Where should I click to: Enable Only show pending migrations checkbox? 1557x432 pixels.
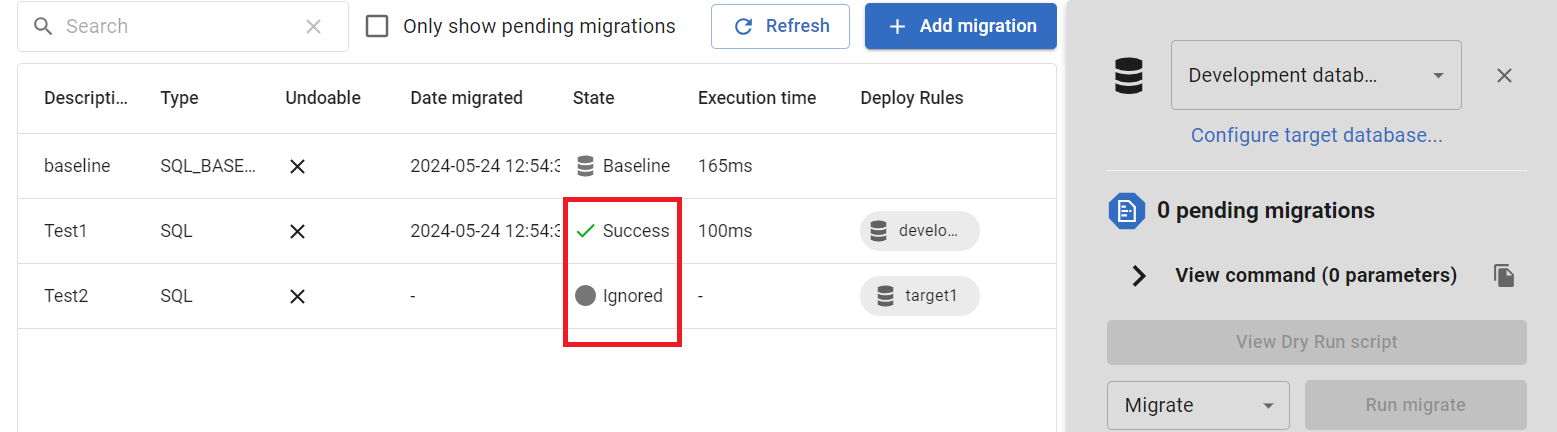pos(377,27)
